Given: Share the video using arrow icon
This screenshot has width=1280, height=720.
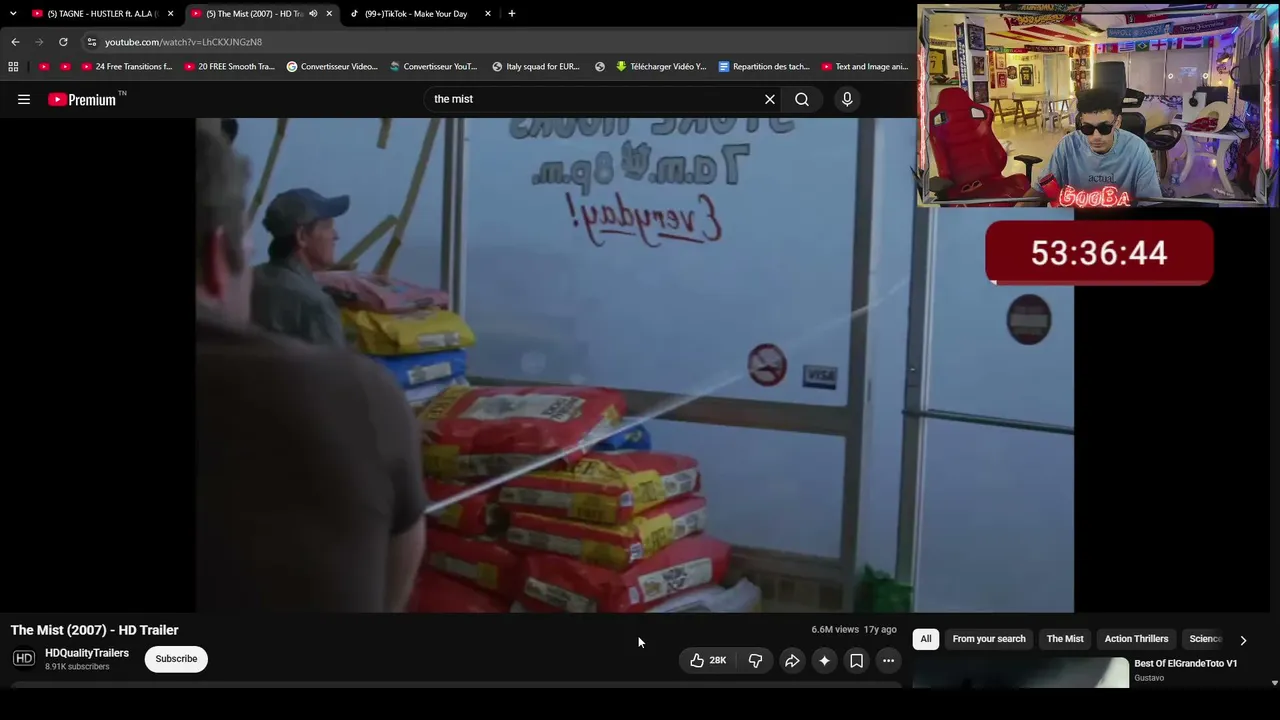Looking at the screenshot, I should [x=792, y=660].
